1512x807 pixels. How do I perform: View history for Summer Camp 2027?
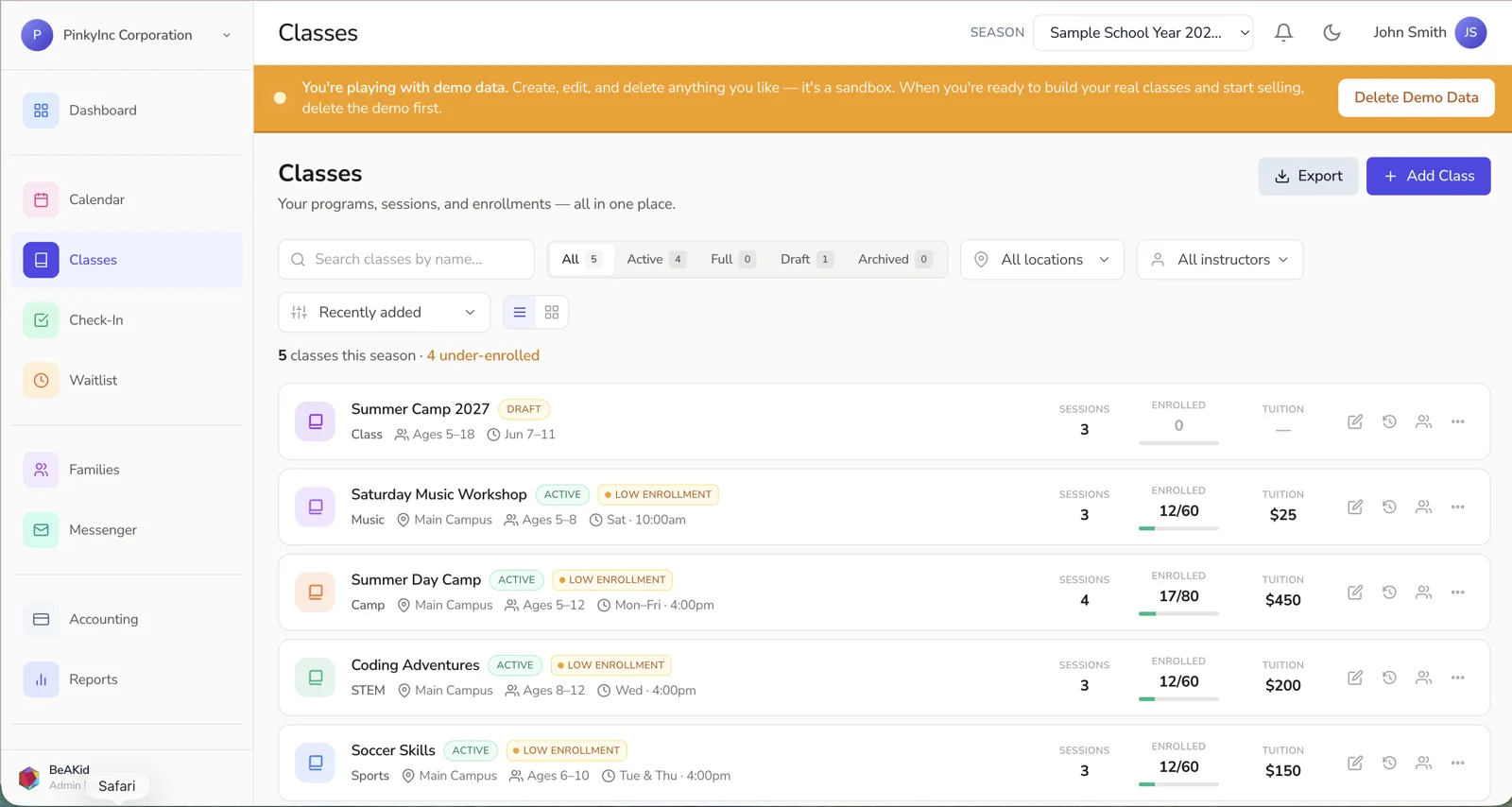click(1389, 421)
